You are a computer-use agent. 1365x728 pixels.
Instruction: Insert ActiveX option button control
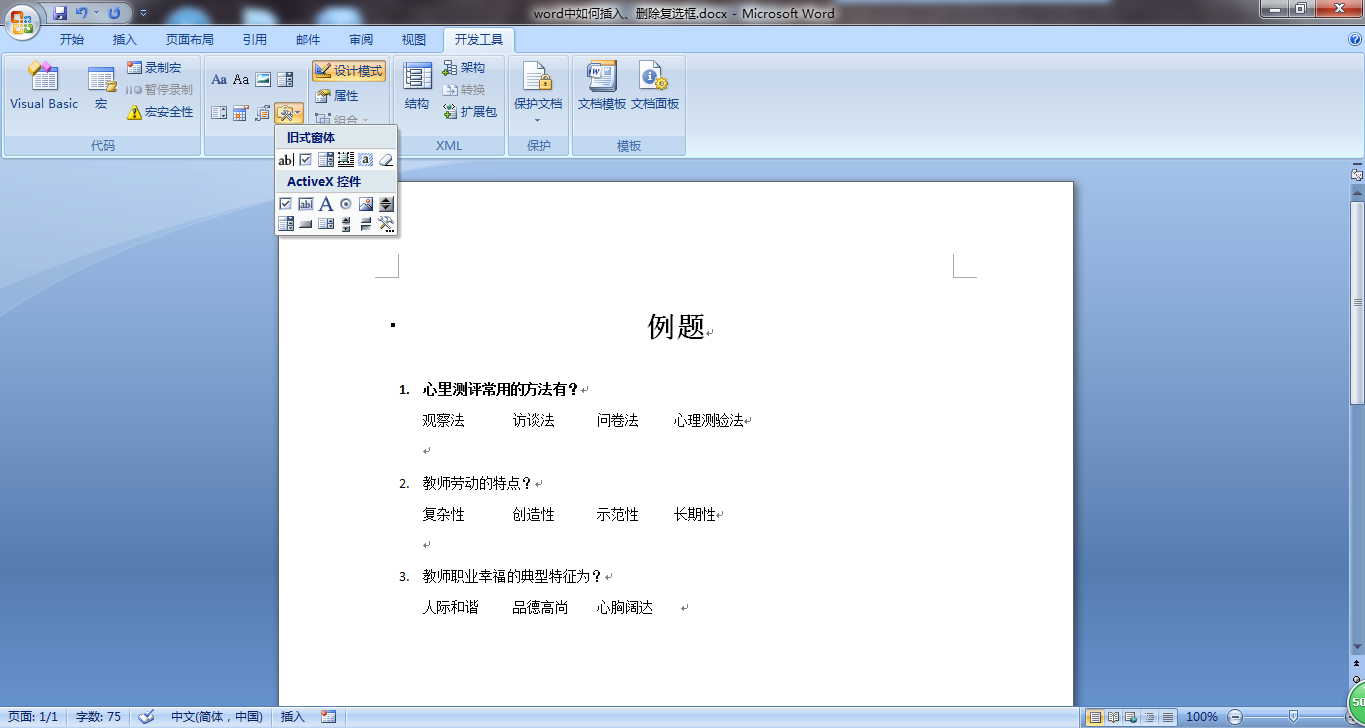point(346,204)
